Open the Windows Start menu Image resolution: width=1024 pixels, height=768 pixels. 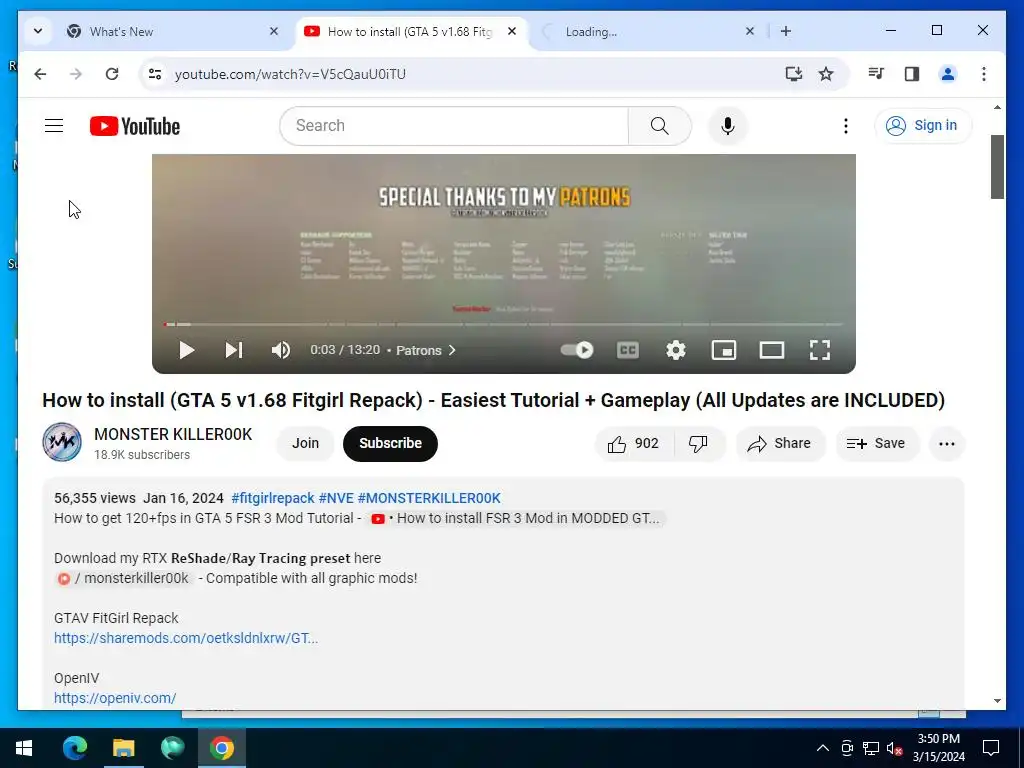point(24,748)
